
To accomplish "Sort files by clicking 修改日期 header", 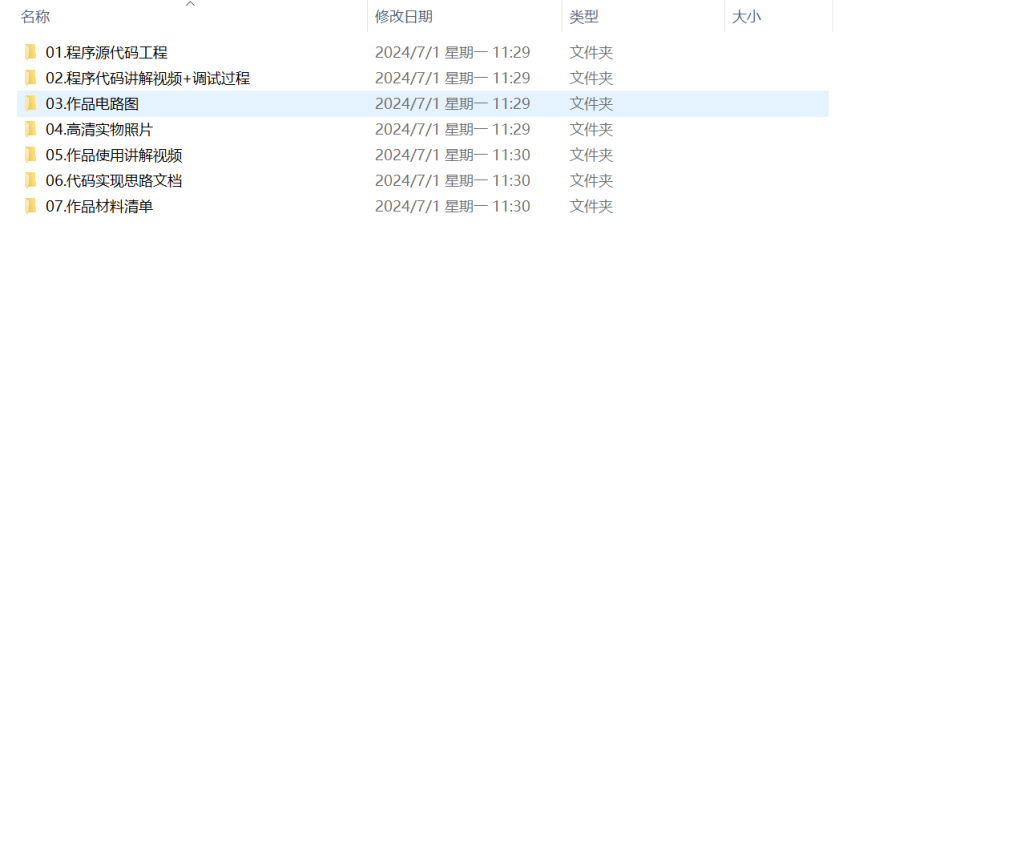I will click(404, 16).
